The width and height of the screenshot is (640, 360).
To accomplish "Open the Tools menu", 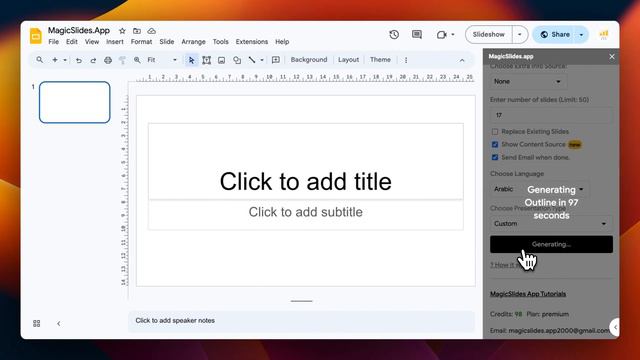I will pyautogui.click(x=220, y=42).
